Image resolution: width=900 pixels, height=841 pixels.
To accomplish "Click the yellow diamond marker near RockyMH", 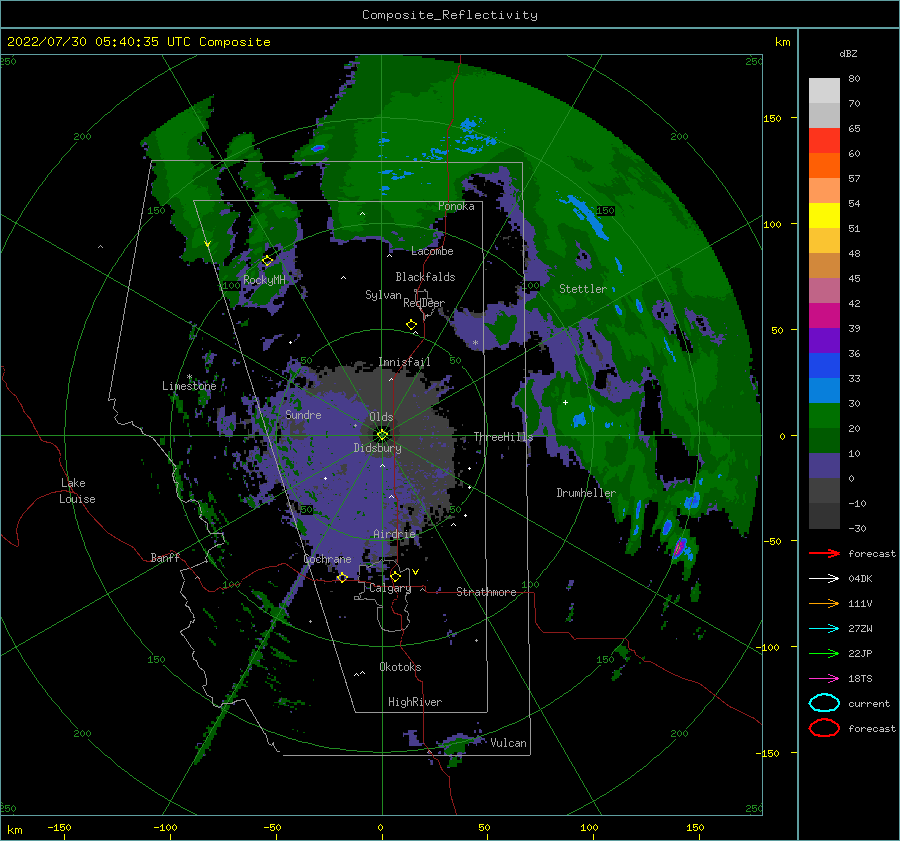I will pos(267,261).
